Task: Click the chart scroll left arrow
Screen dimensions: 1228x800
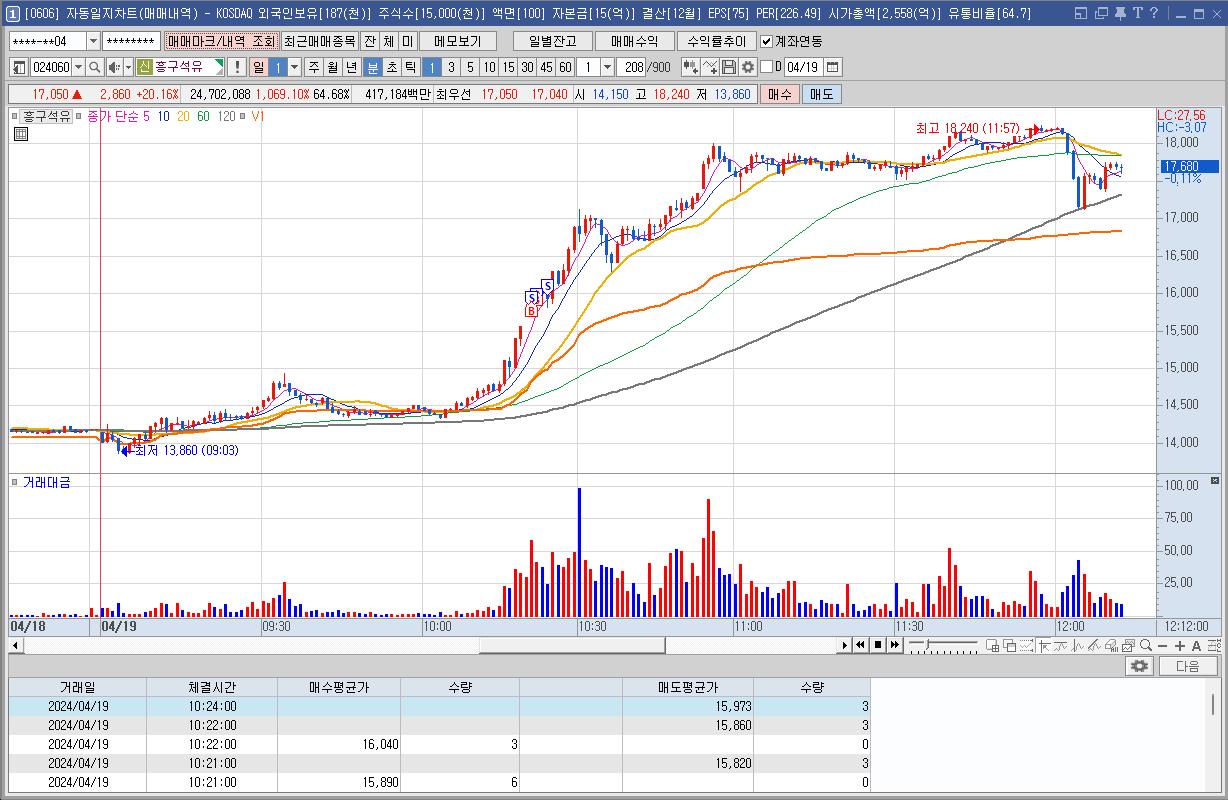Action: (x=16, y=645)
